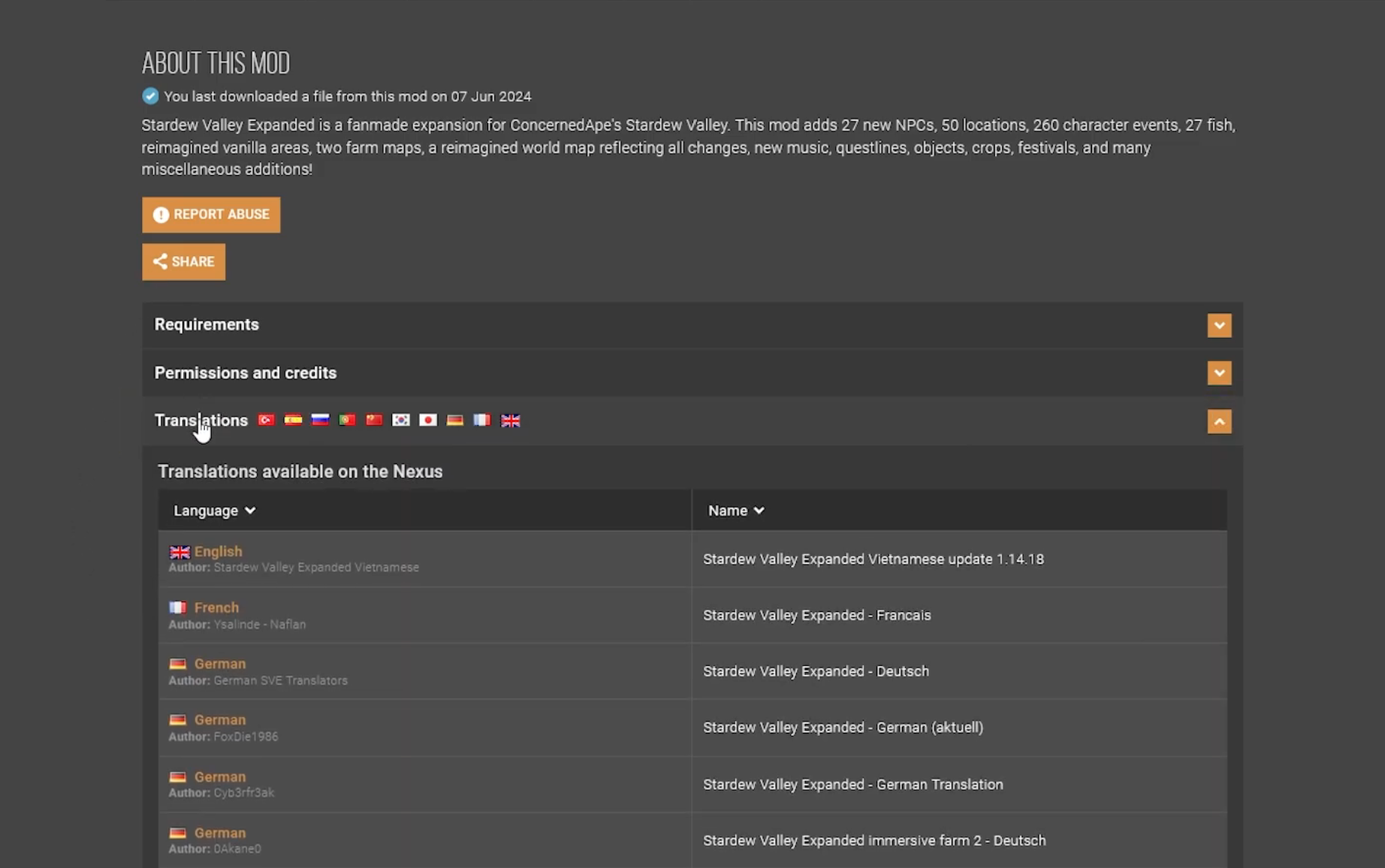Click the Portuguese flag in Translations header
Viewport: 1385px width, 868px height.
[347, 420]
